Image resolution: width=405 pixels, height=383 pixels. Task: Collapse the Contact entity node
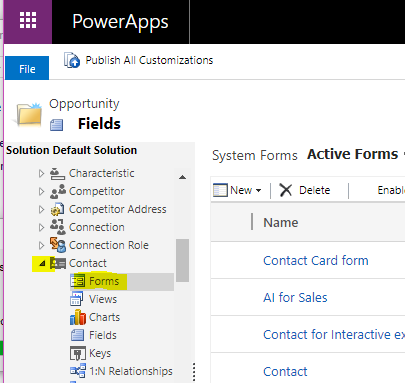click(x=42, y=263)
